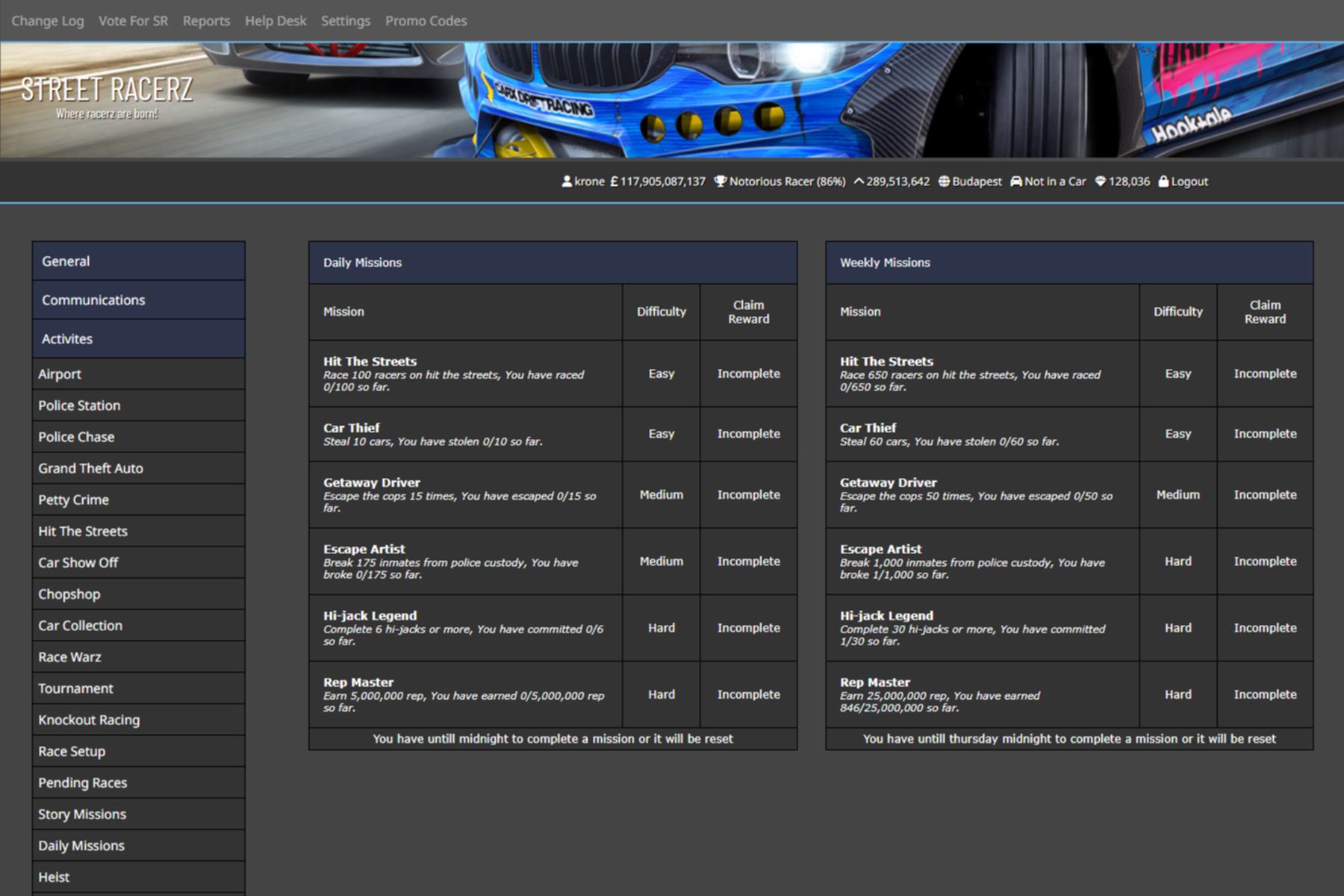The image size is (1344, 896).
Task: Open Vote For SR in the top menu
Action: [134, 21]
